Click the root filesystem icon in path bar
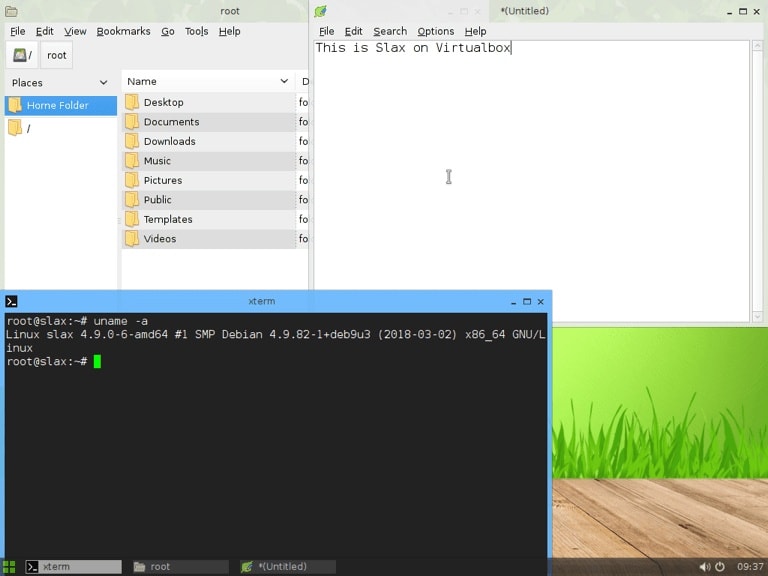The image size is (768, 576). coord(22,55)
